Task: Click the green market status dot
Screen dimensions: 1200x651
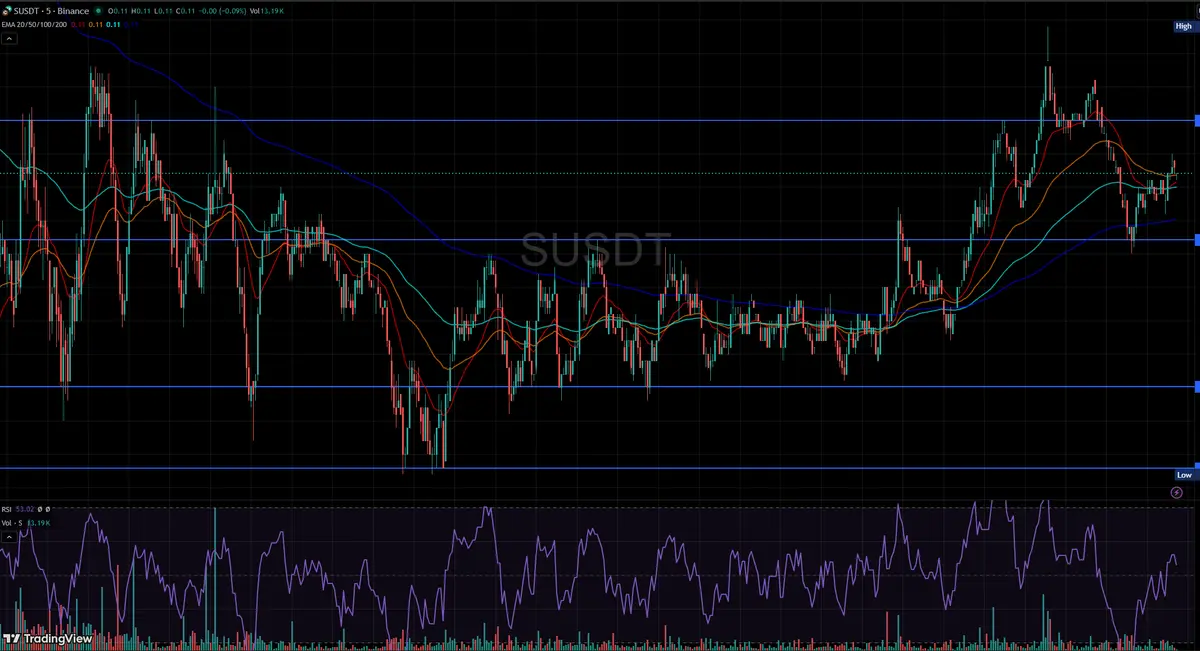Action: tap(99, 11)
